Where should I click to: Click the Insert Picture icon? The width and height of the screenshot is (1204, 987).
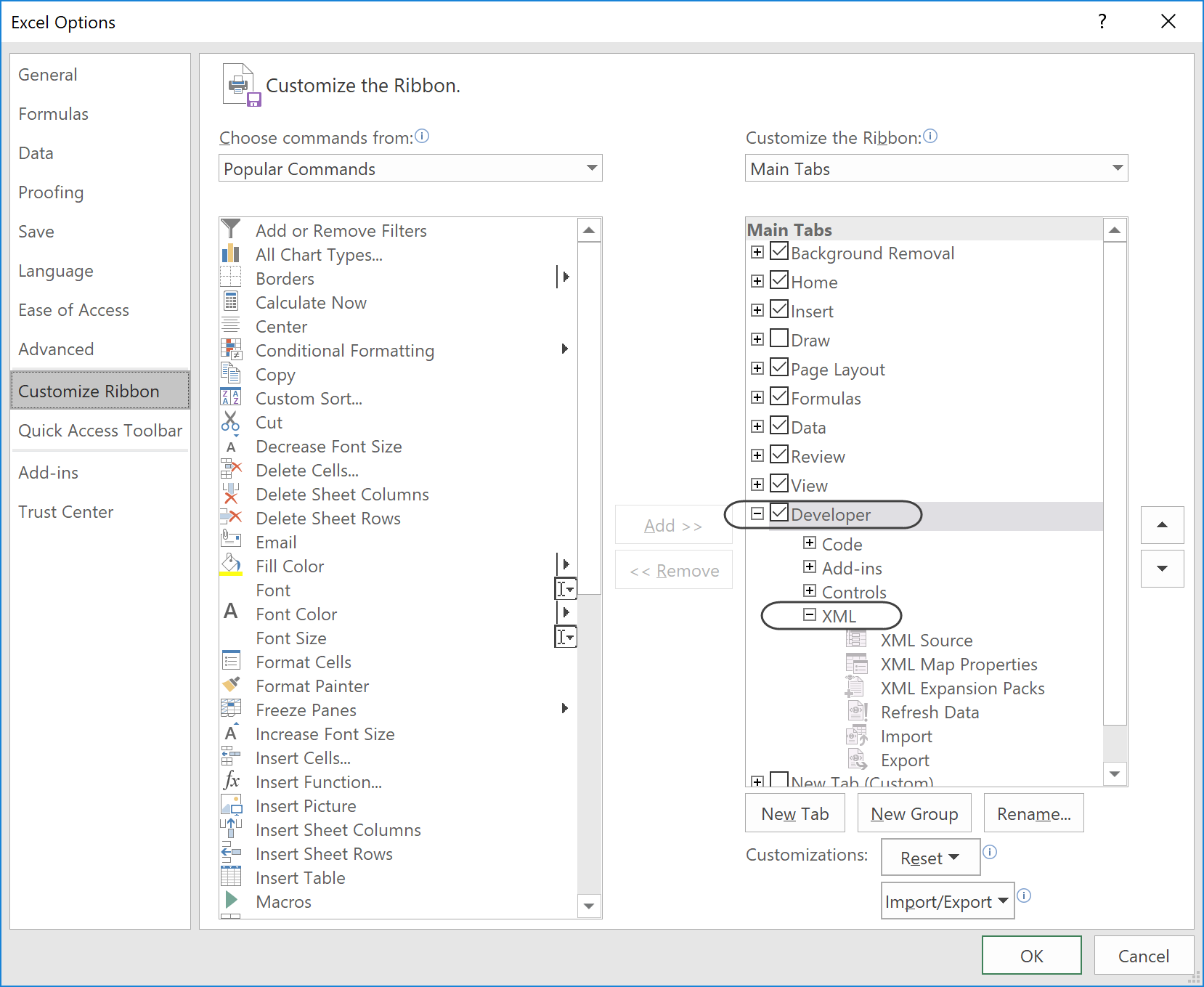tap(230, 805)
